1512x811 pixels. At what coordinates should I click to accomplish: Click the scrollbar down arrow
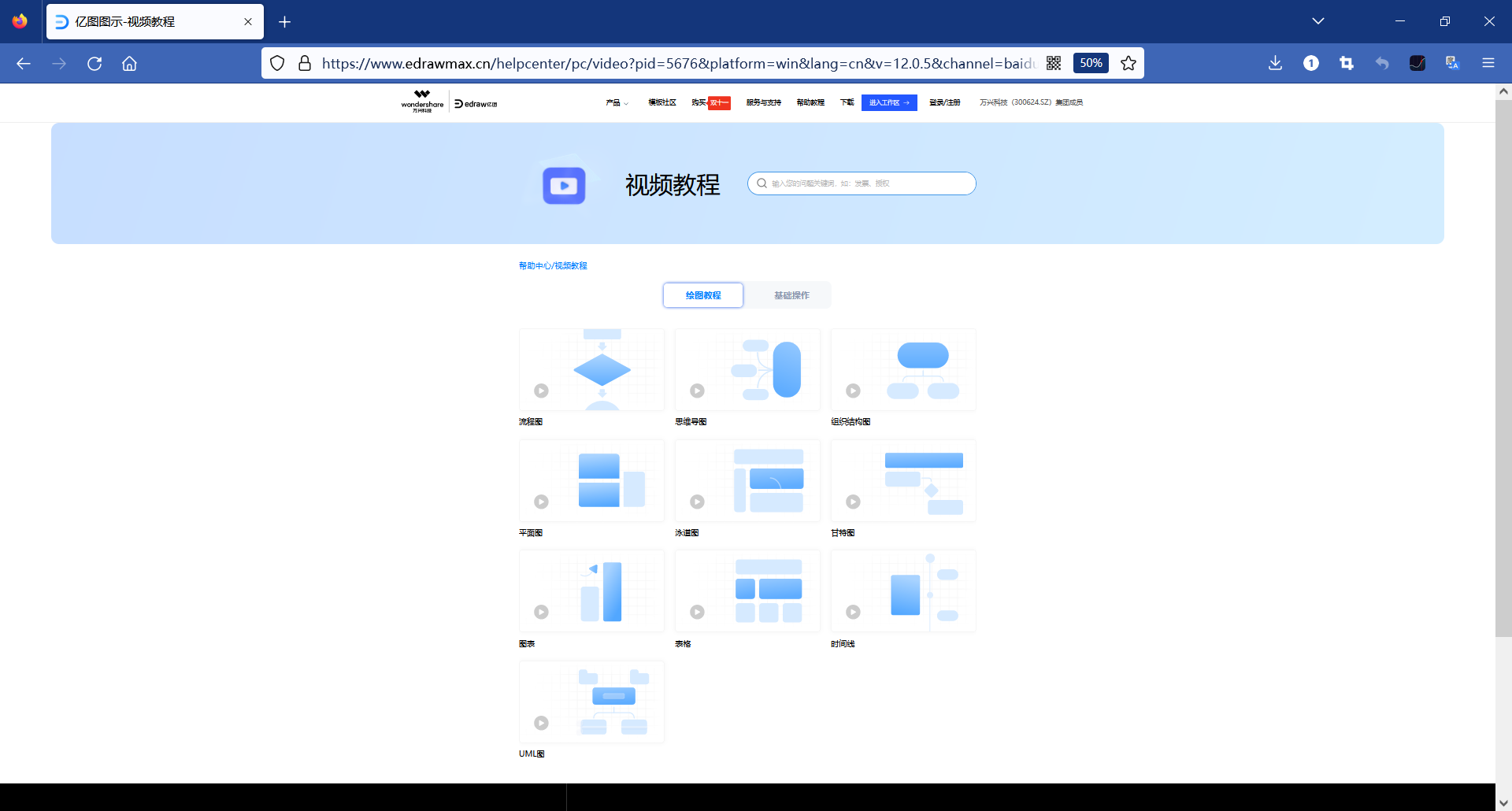pos(1503,802)
